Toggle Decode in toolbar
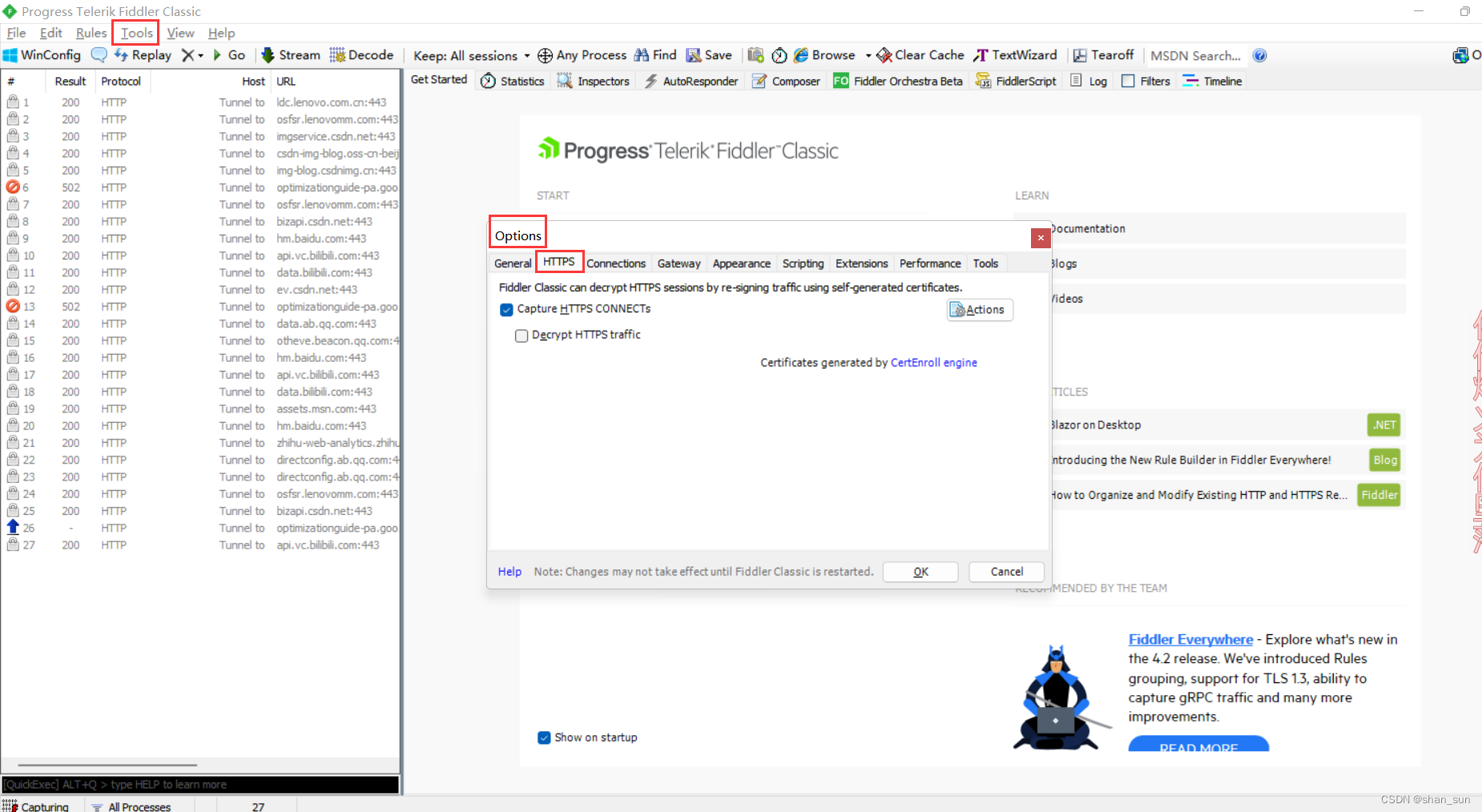 [x=361, y=55]
